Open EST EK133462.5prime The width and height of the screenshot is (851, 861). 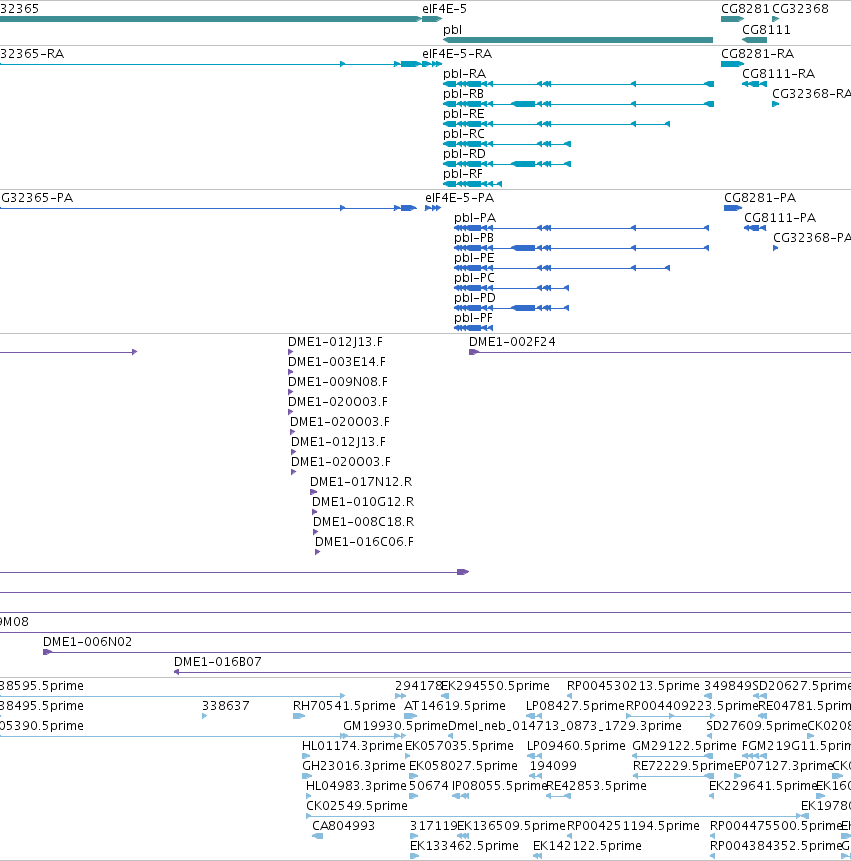464,846
